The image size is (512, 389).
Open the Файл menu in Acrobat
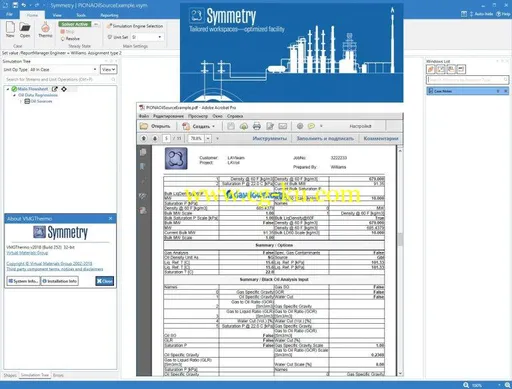coord(144,116)
